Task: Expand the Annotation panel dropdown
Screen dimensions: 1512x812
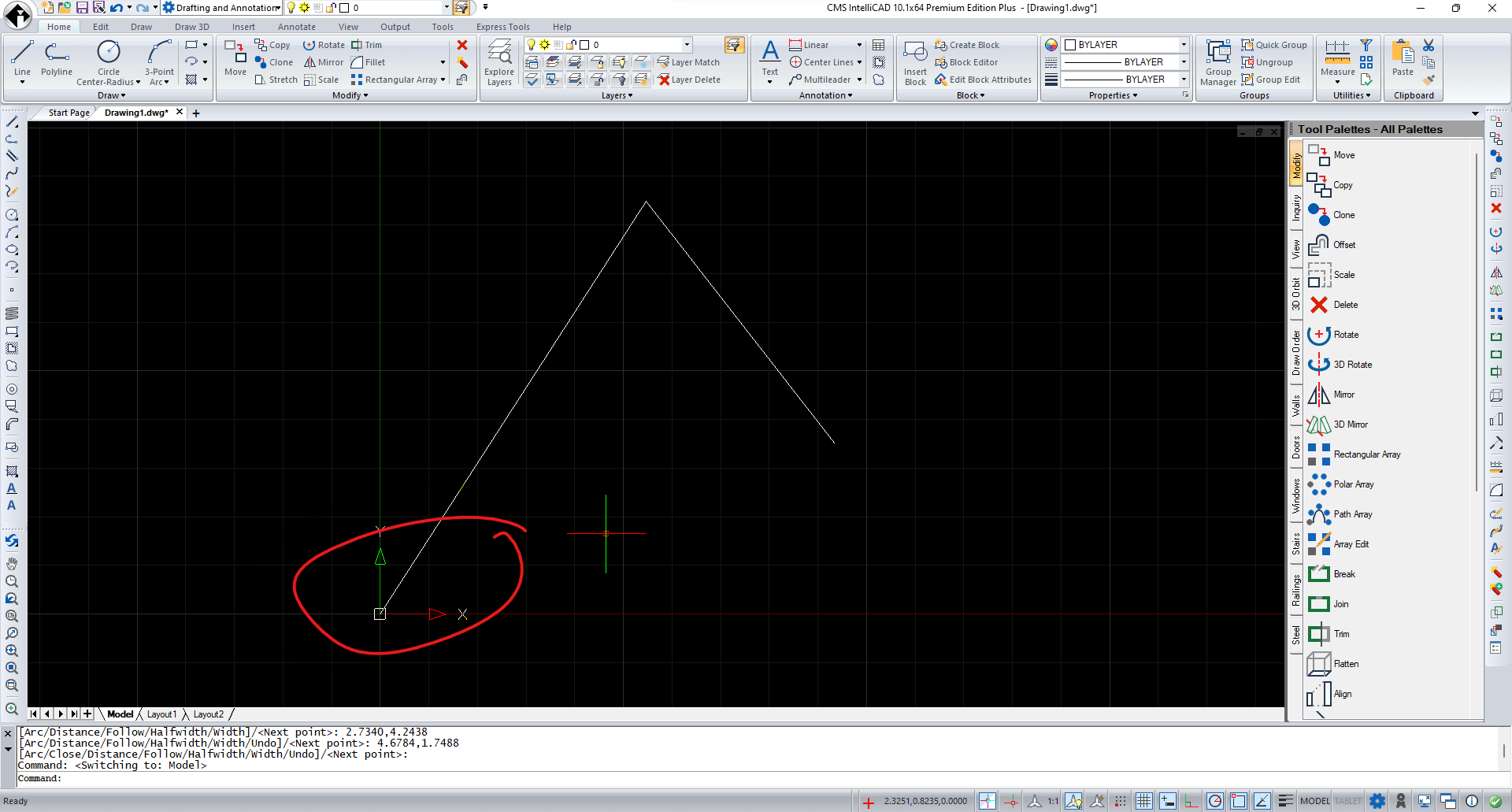Action: pyautogui.click(x=825, y=95)
